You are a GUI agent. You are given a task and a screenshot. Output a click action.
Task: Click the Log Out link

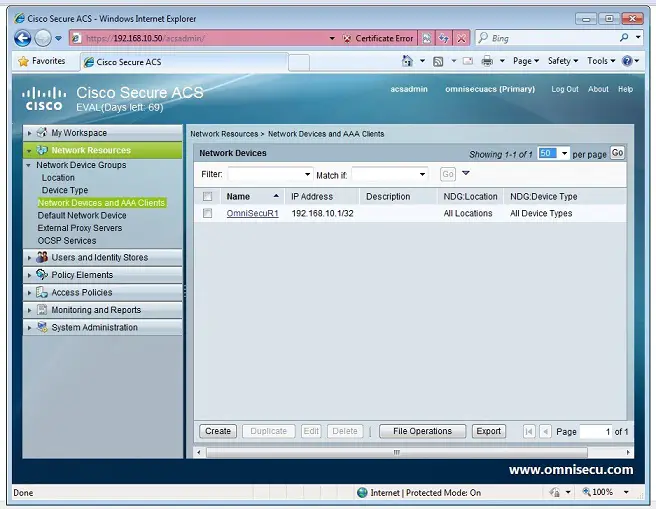564,89
